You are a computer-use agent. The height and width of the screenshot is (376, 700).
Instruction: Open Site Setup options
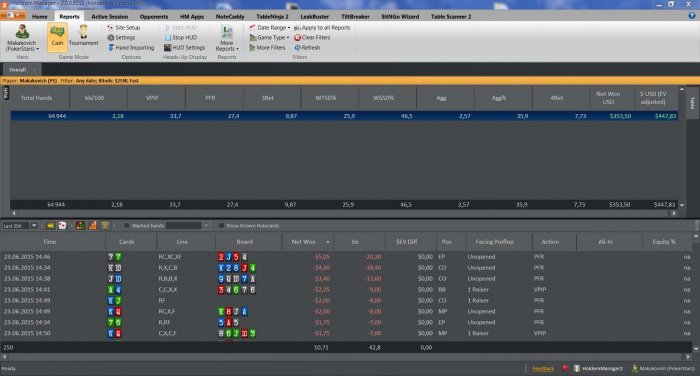(x=124, y=28)
